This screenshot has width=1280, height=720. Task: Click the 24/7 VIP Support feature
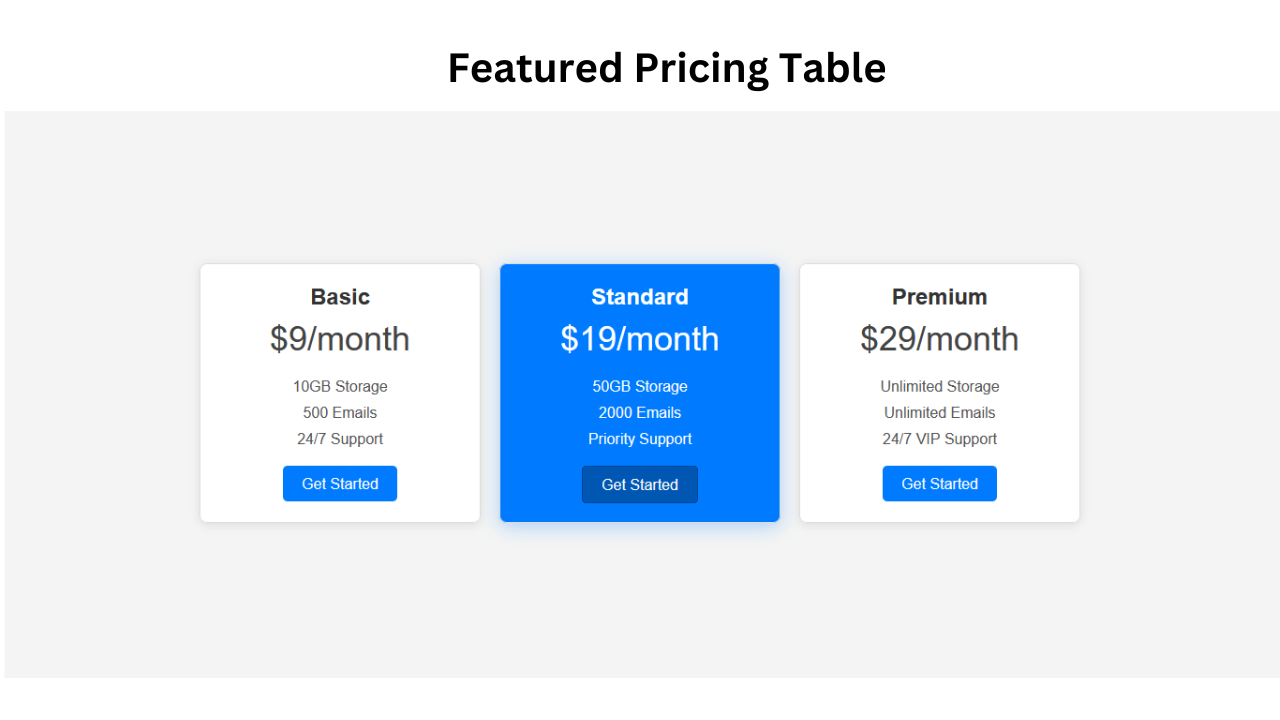click(939, 439)
